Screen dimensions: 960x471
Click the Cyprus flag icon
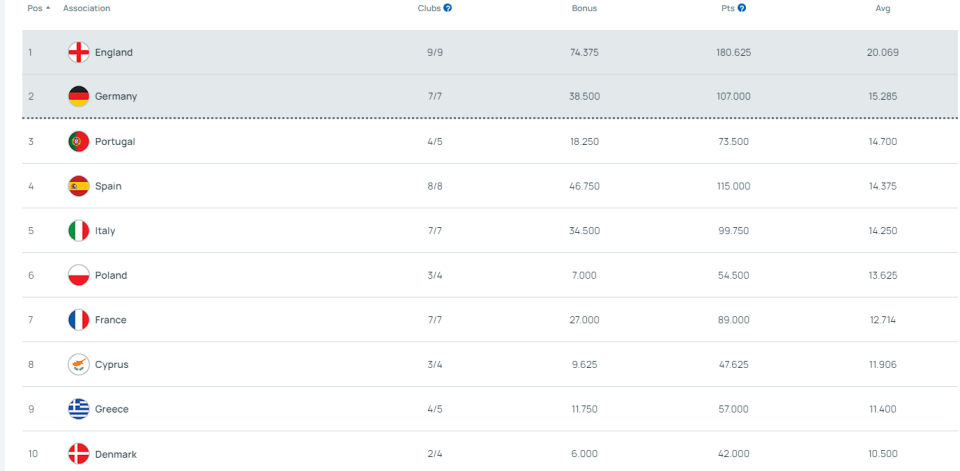[78, 365]
